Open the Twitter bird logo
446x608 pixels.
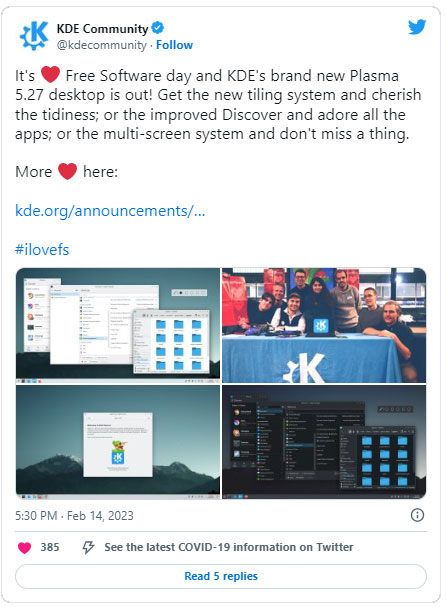pos(417,28)
